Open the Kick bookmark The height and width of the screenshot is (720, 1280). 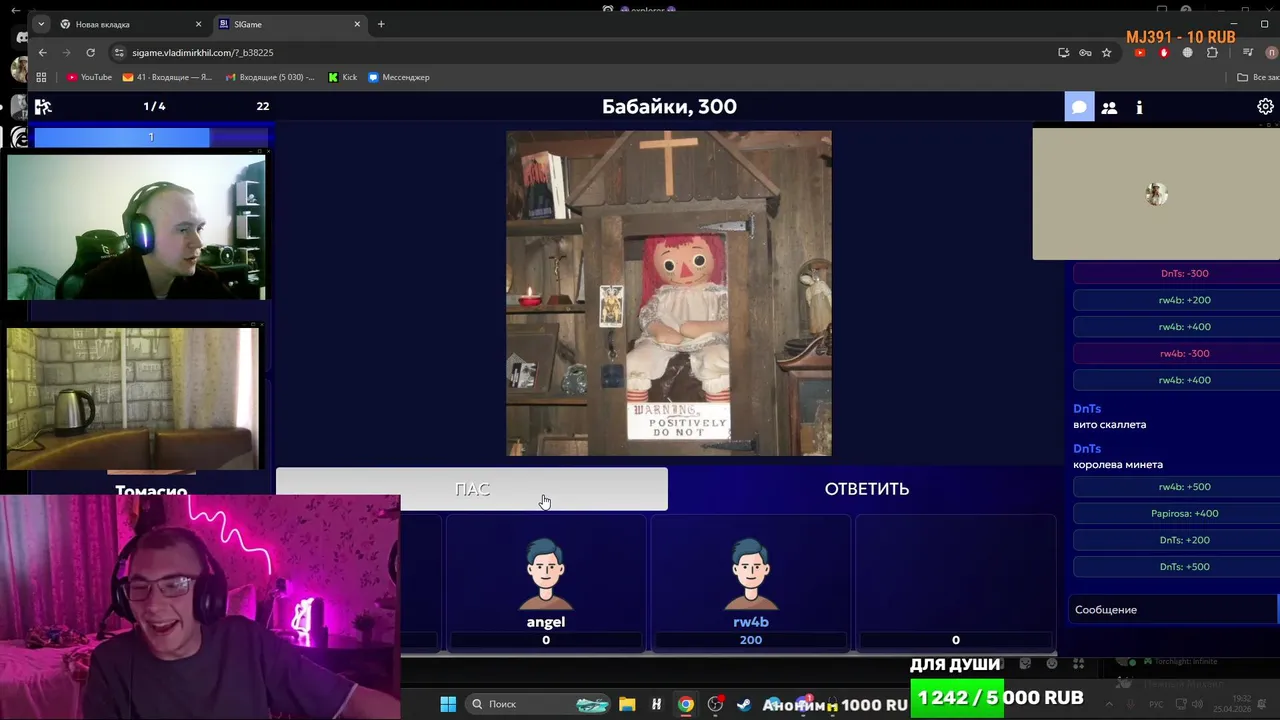point(342,77)
